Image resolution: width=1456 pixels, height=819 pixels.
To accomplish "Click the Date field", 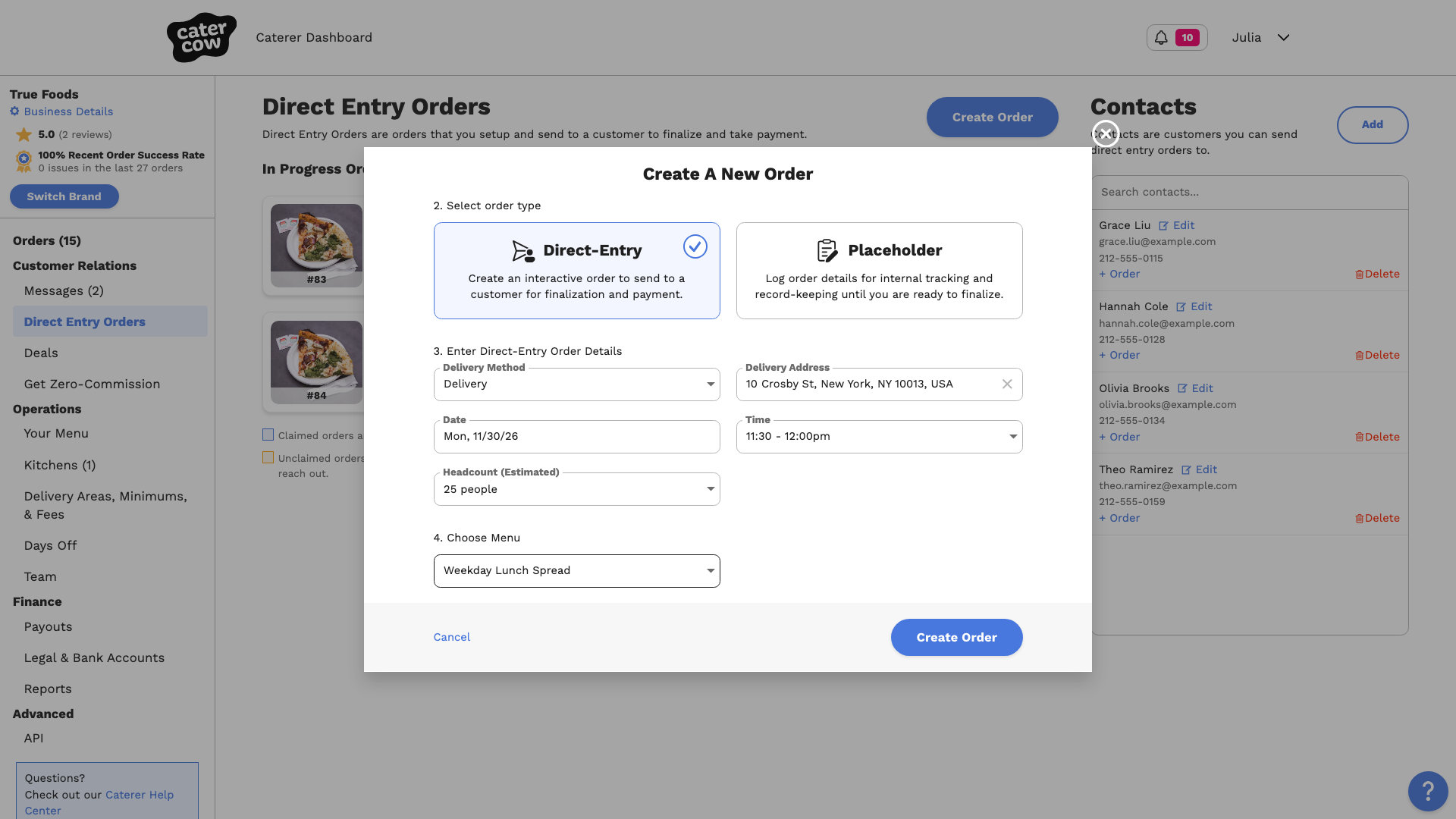I will pyautogui.click(x=576, y=437).
